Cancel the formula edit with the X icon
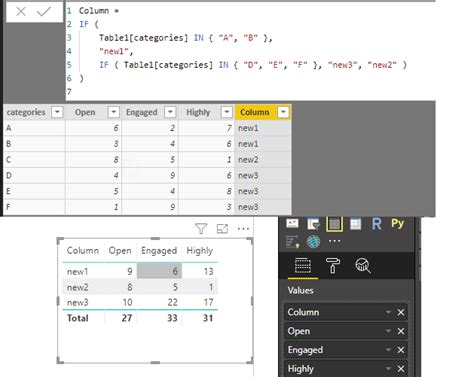 click(x=21, y=12)
